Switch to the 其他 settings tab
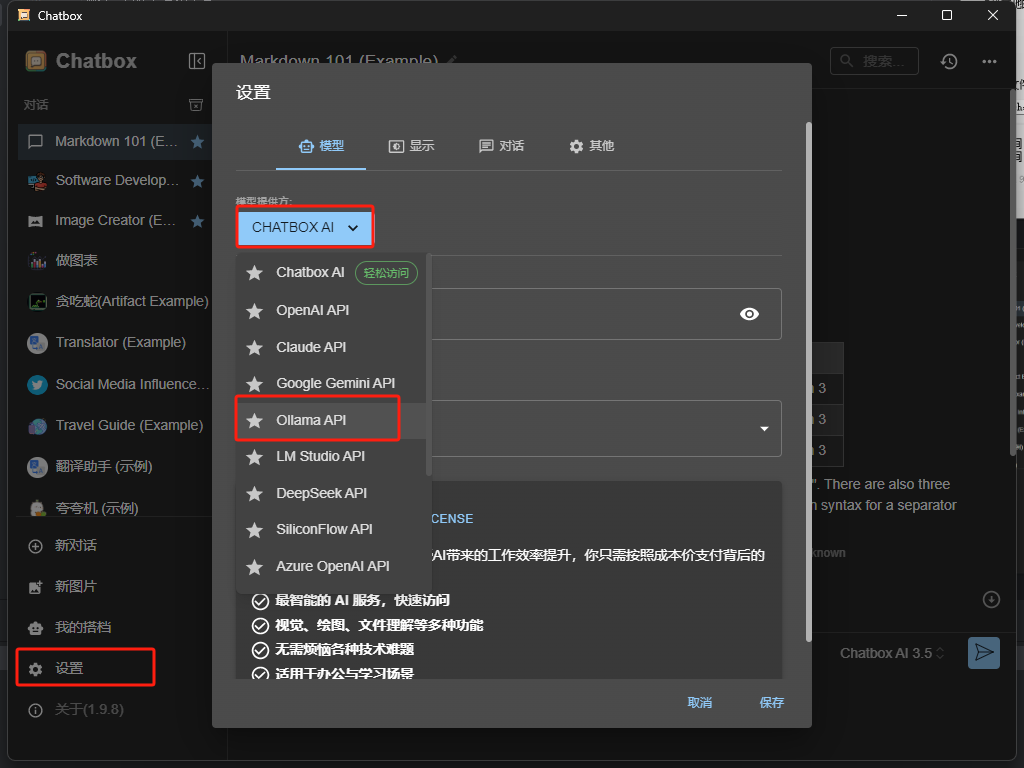This screenshot has width=1024, height=768. click(x=591, y=146)
